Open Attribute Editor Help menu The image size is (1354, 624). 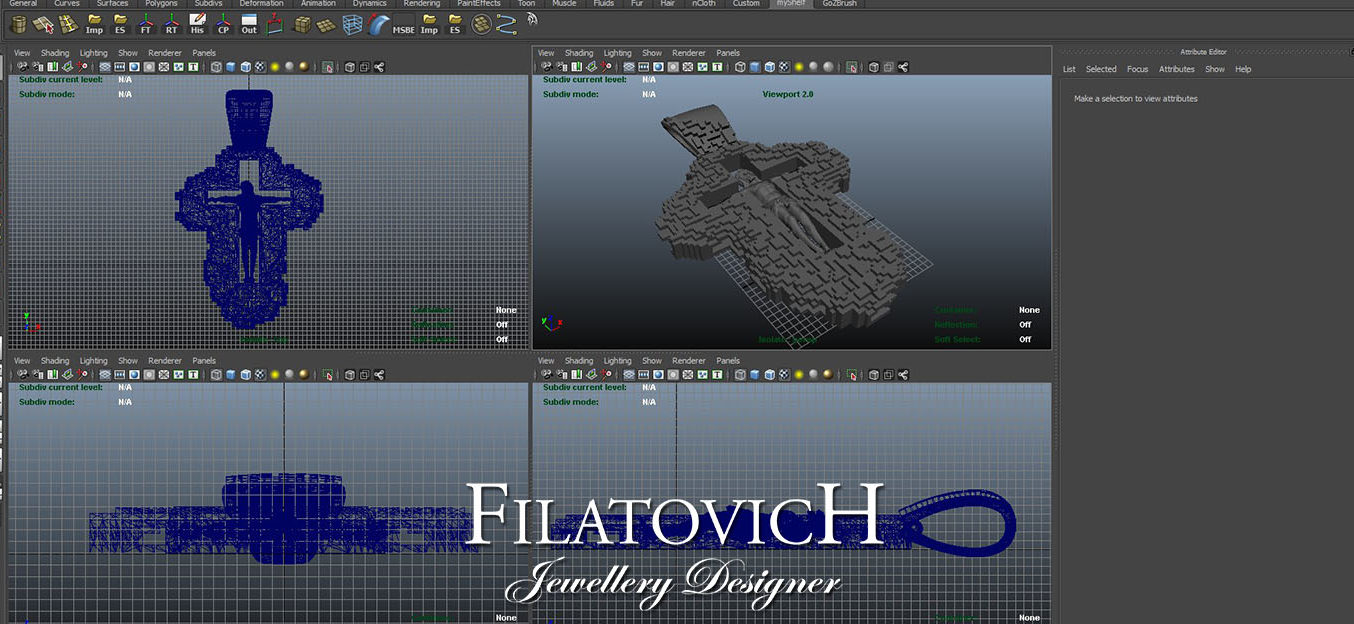tap(1243, 69)
